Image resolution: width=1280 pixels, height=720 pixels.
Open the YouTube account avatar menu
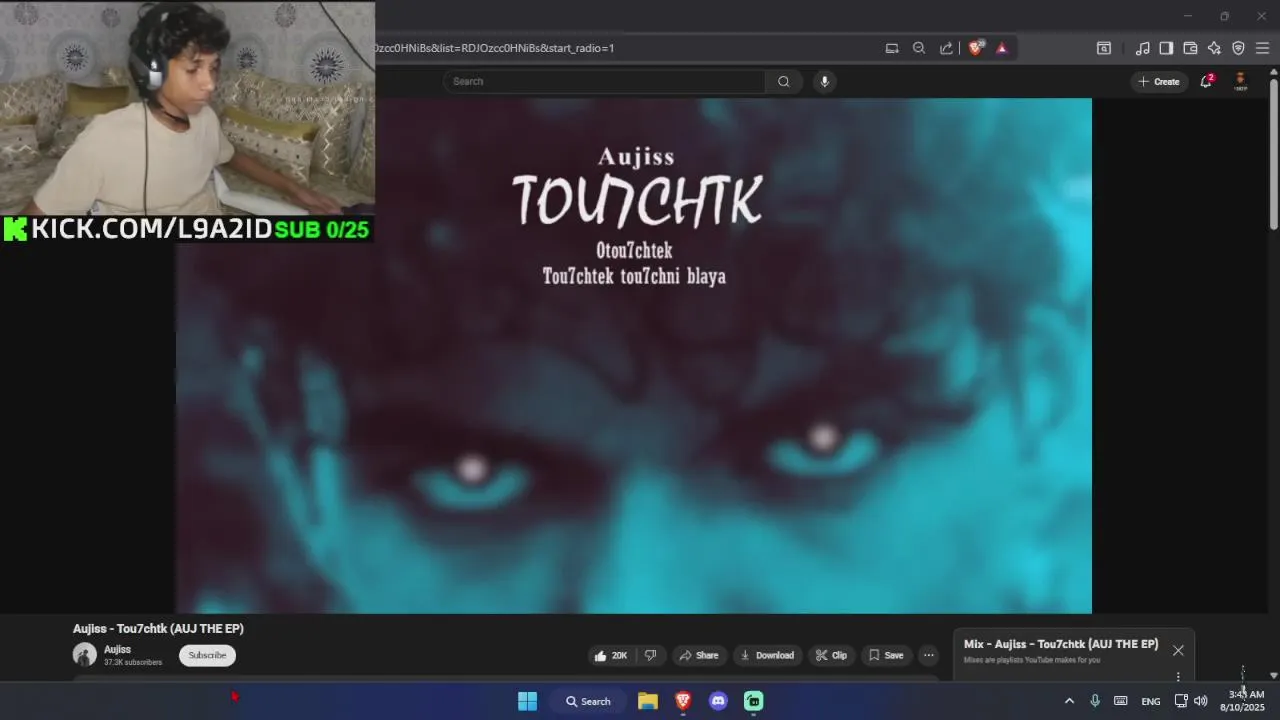(x=1240, y=80)
